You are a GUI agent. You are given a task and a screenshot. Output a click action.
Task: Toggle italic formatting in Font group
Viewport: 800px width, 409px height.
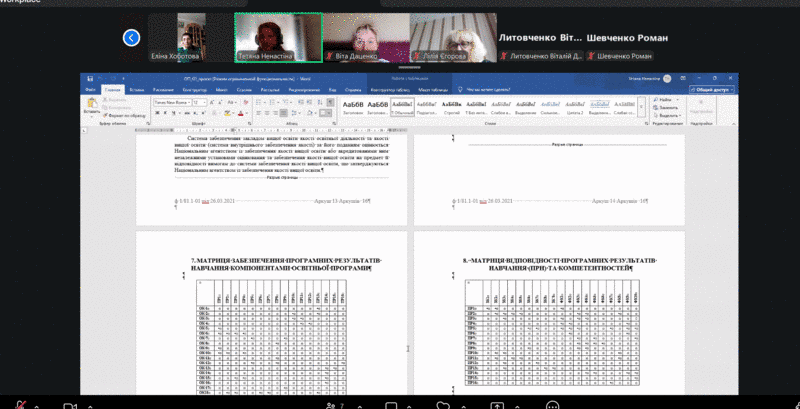[x=165, y=113]
